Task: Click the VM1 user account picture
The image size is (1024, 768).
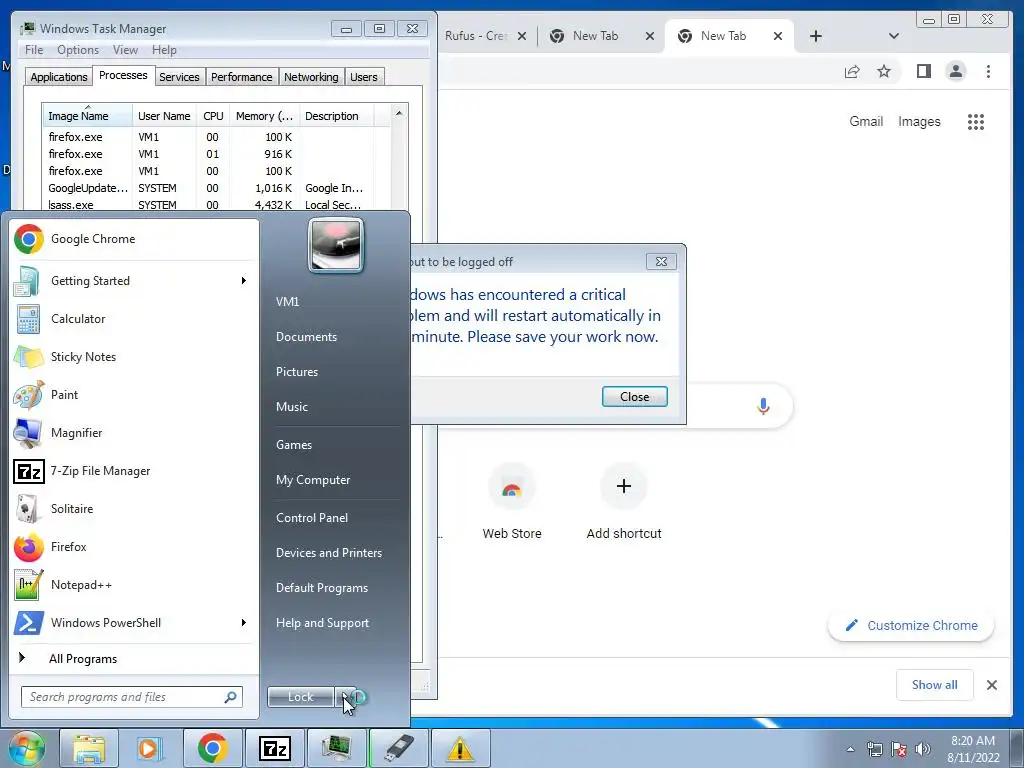Action: click(x=336, y=245)
